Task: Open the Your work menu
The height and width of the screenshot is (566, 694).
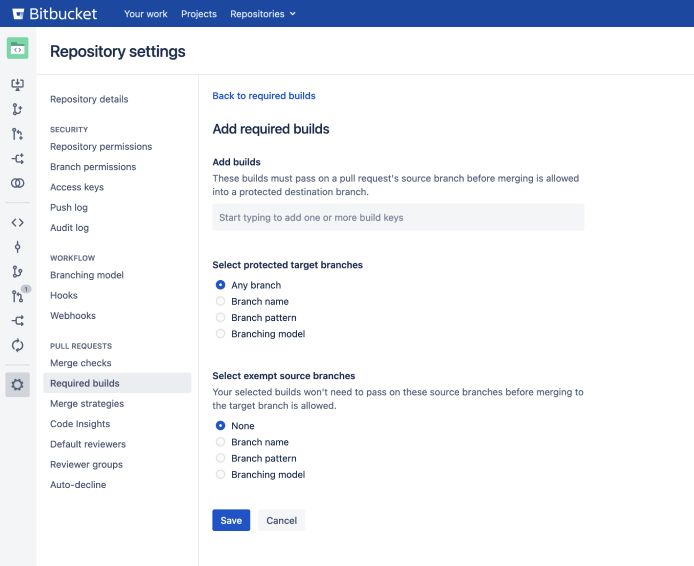Action: pyautogui.click(x=146, y=14)
